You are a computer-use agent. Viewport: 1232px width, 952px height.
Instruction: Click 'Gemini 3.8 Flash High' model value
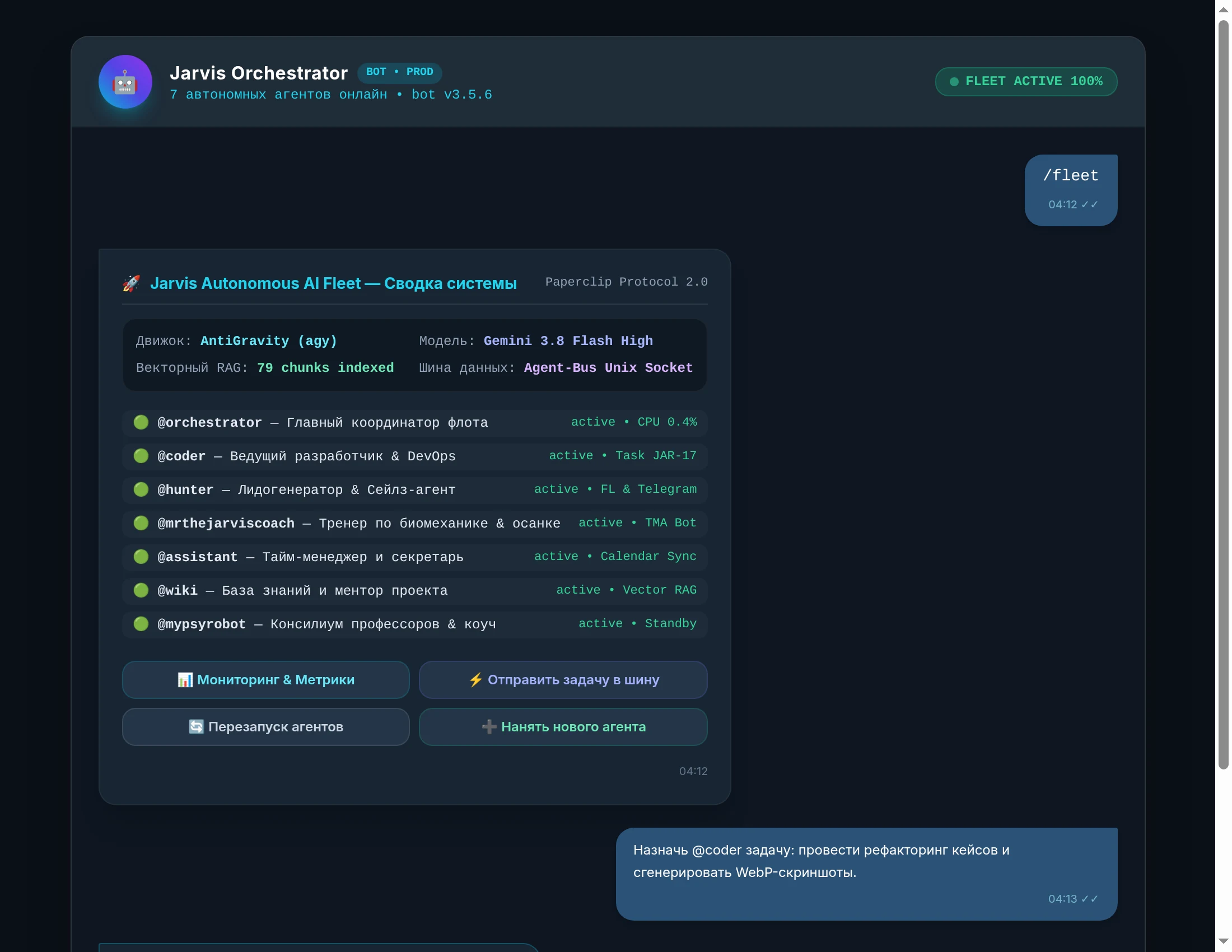coord(568,341)
